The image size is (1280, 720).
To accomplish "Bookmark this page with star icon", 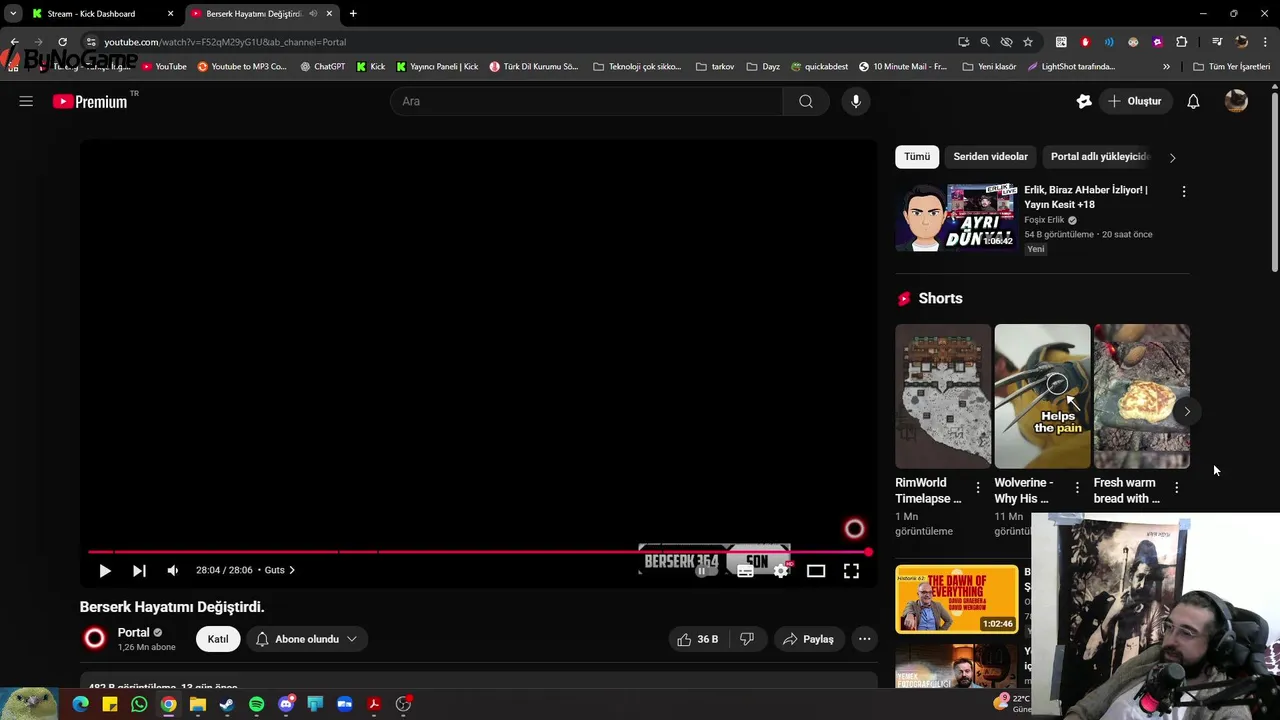I will [x=1028, y=42].
